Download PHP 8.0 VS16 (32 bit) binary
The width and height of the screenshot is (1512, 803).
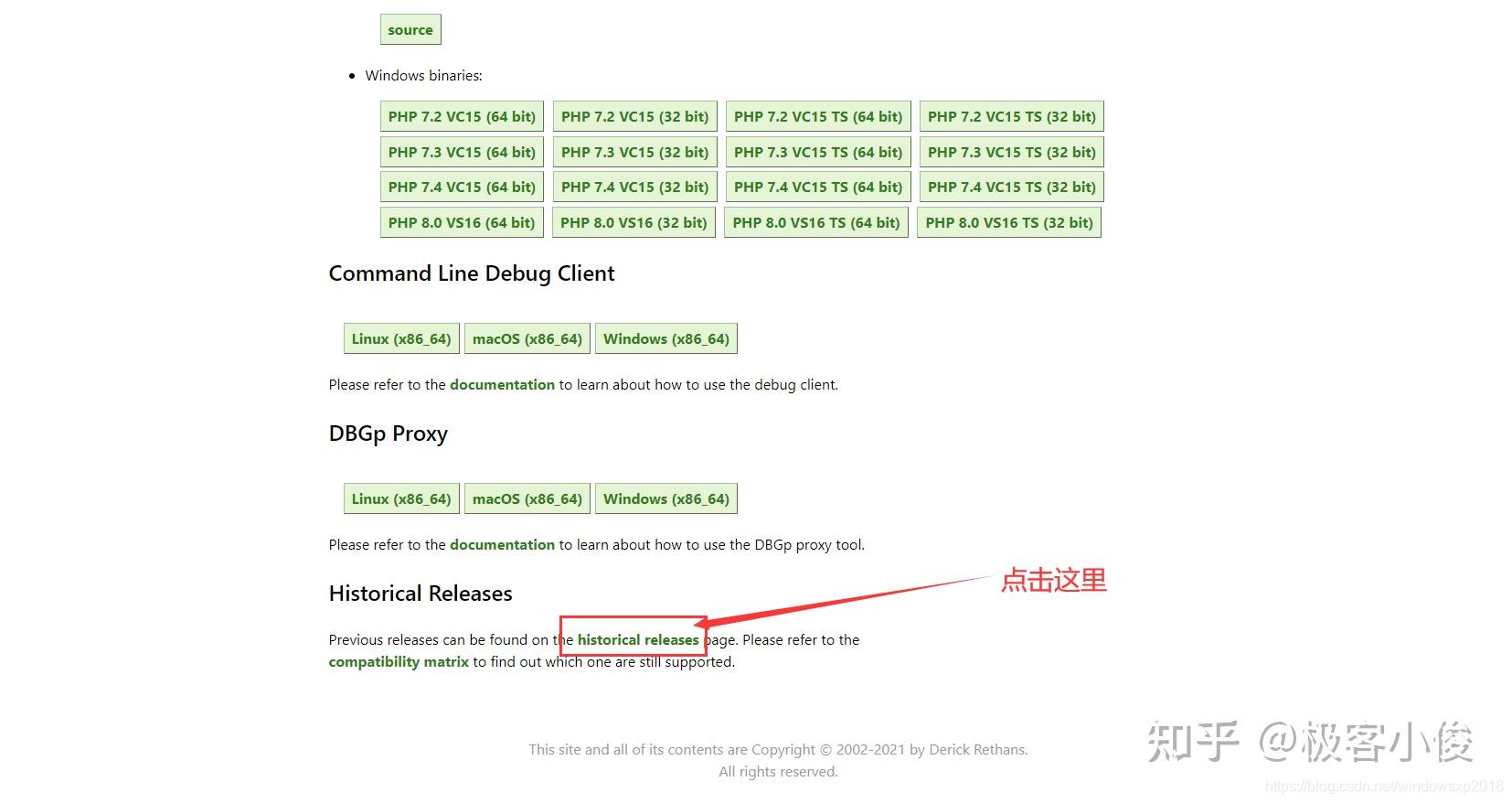click(634, 222)
